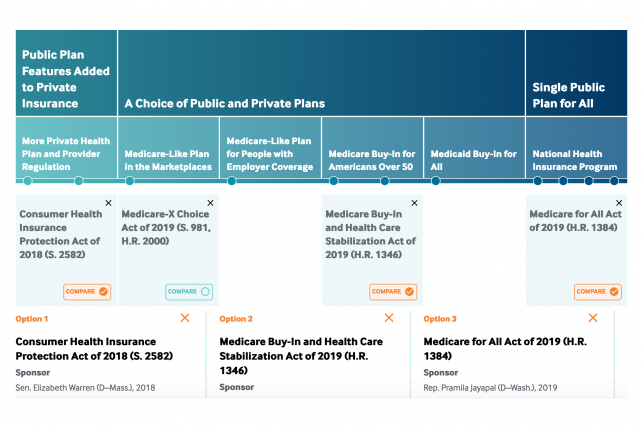The width and height of the screenshot is (643, 429).
Task: Close the Medicare for All Act card
Action: (x=618, y=203)
